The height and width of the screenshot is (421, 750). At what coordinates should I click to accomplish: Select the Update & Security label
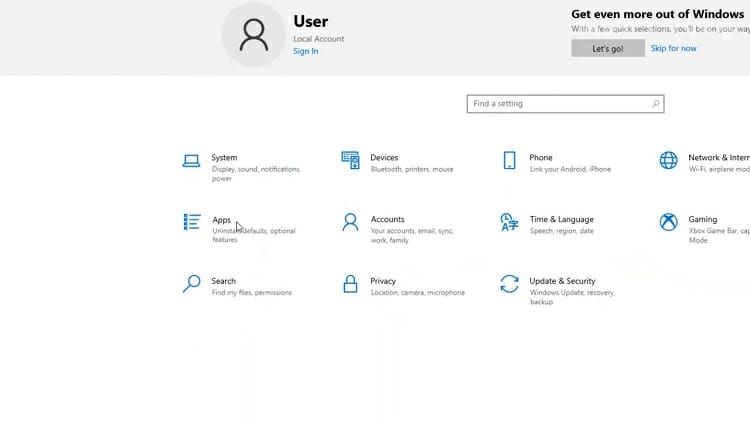562,281
